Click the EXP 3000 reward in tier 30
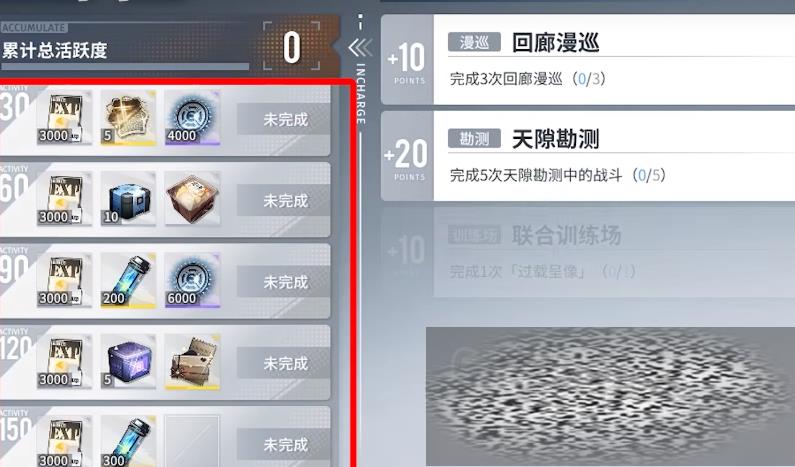This screenshot has width=795, height=467. tap(64, 118)
